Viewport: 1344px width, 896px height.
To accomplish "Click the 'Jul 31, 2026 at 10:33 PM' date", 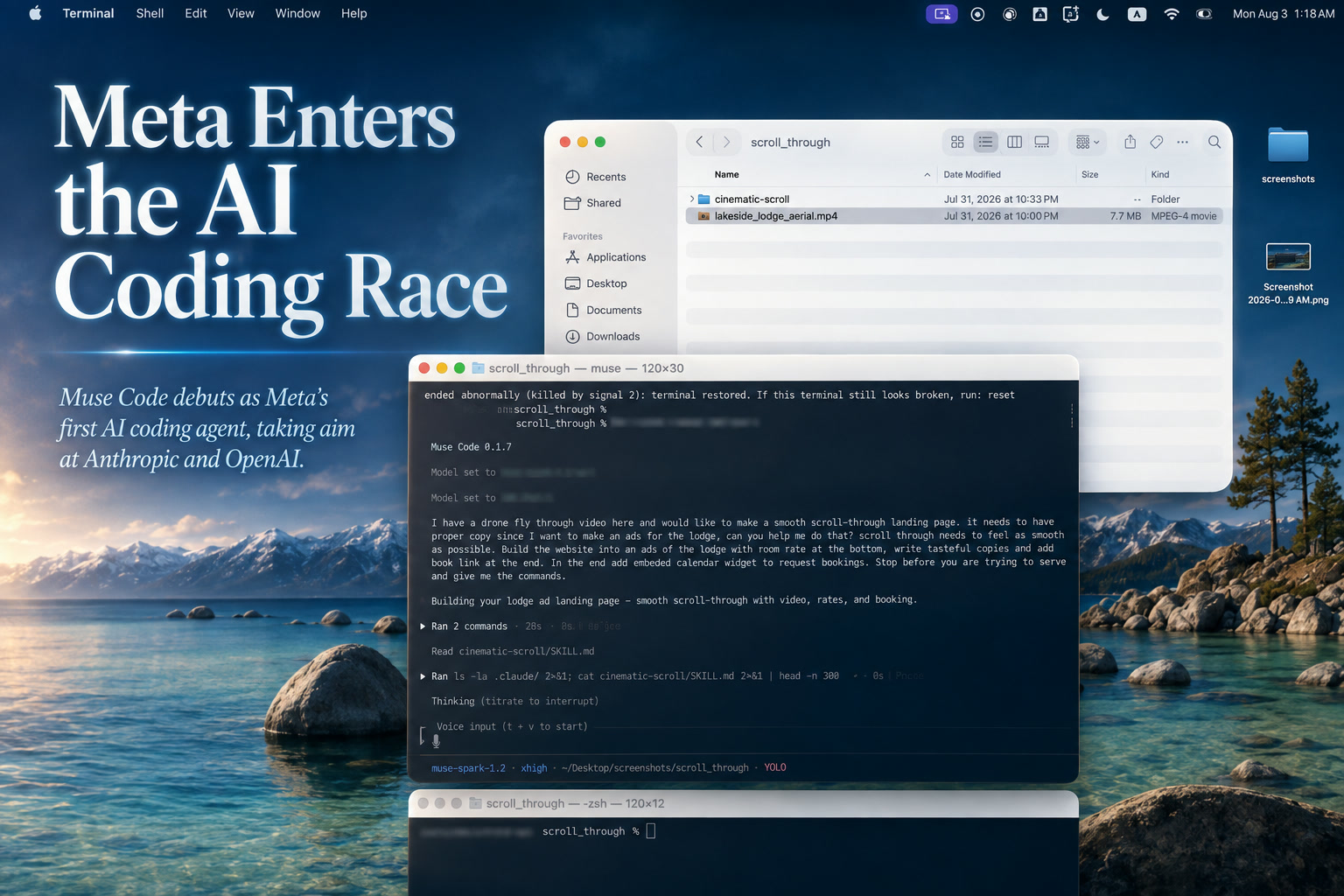I will coord(1001,199).
